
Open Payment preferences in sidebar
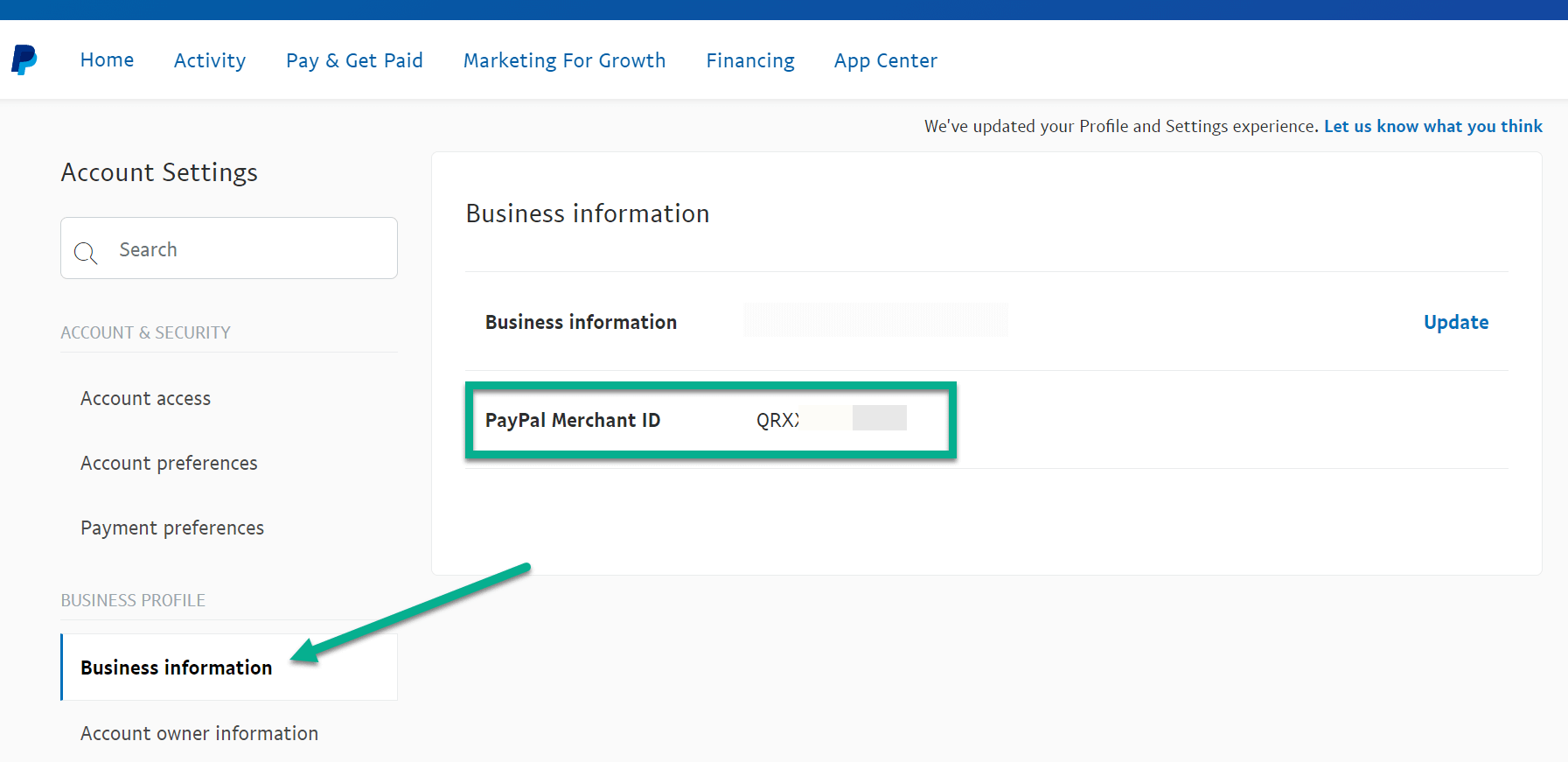172,528
